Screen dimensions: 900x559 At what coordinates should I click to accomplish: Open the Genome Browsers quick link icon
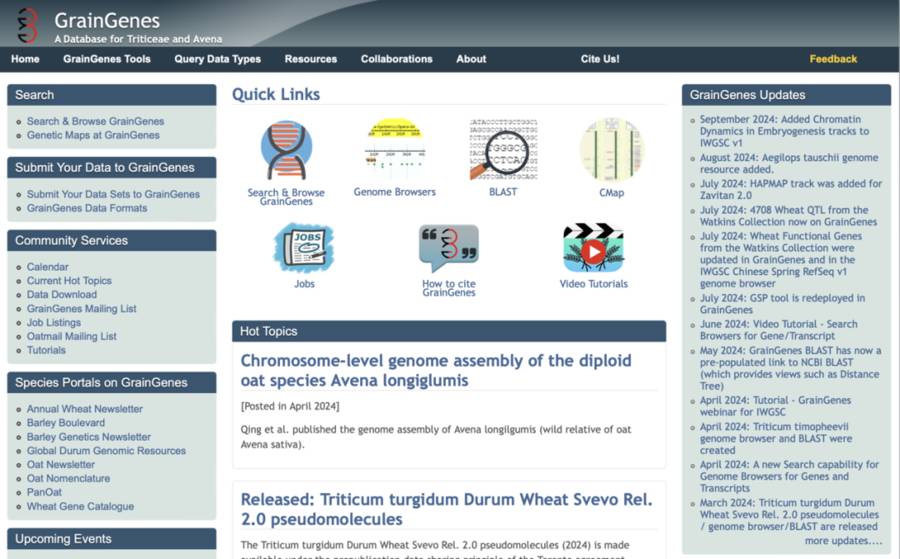[394, 148]
